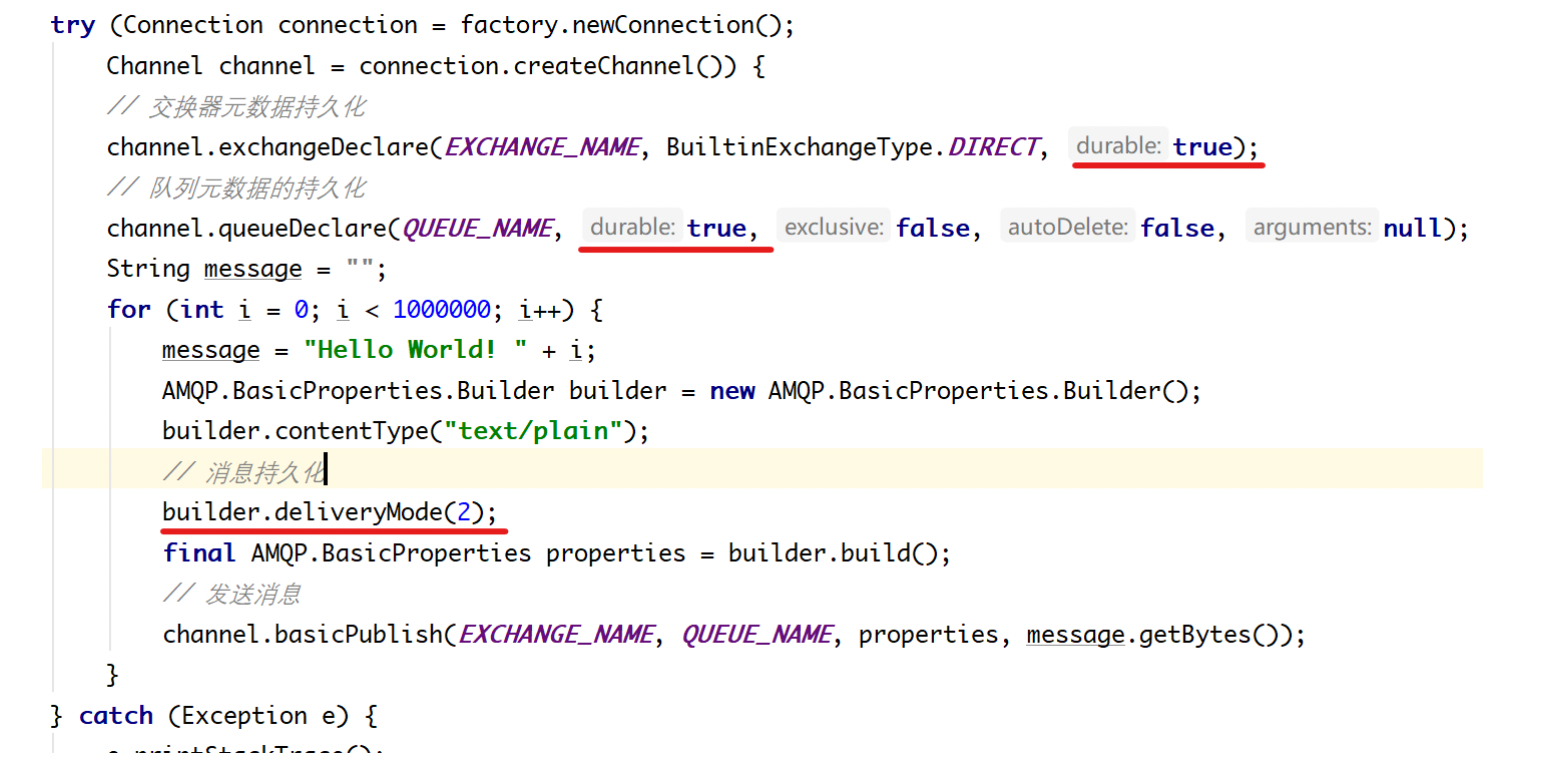
Task: Click BuiltinExchangeType.DIRECT argument
Action: pyautogui.click(x=852, y=147)
